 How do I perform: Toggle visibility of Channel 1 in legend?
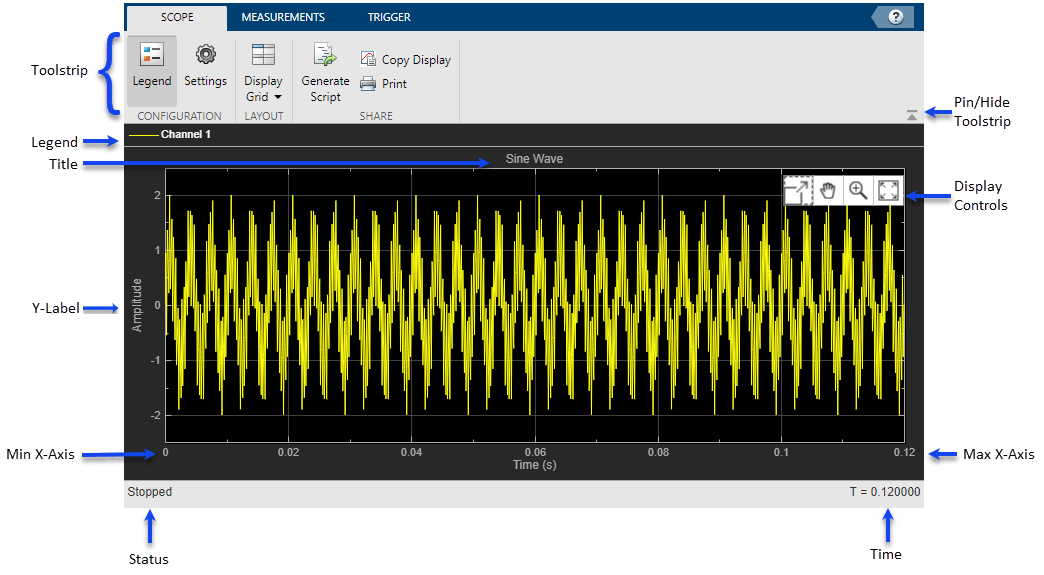[185, 134]
